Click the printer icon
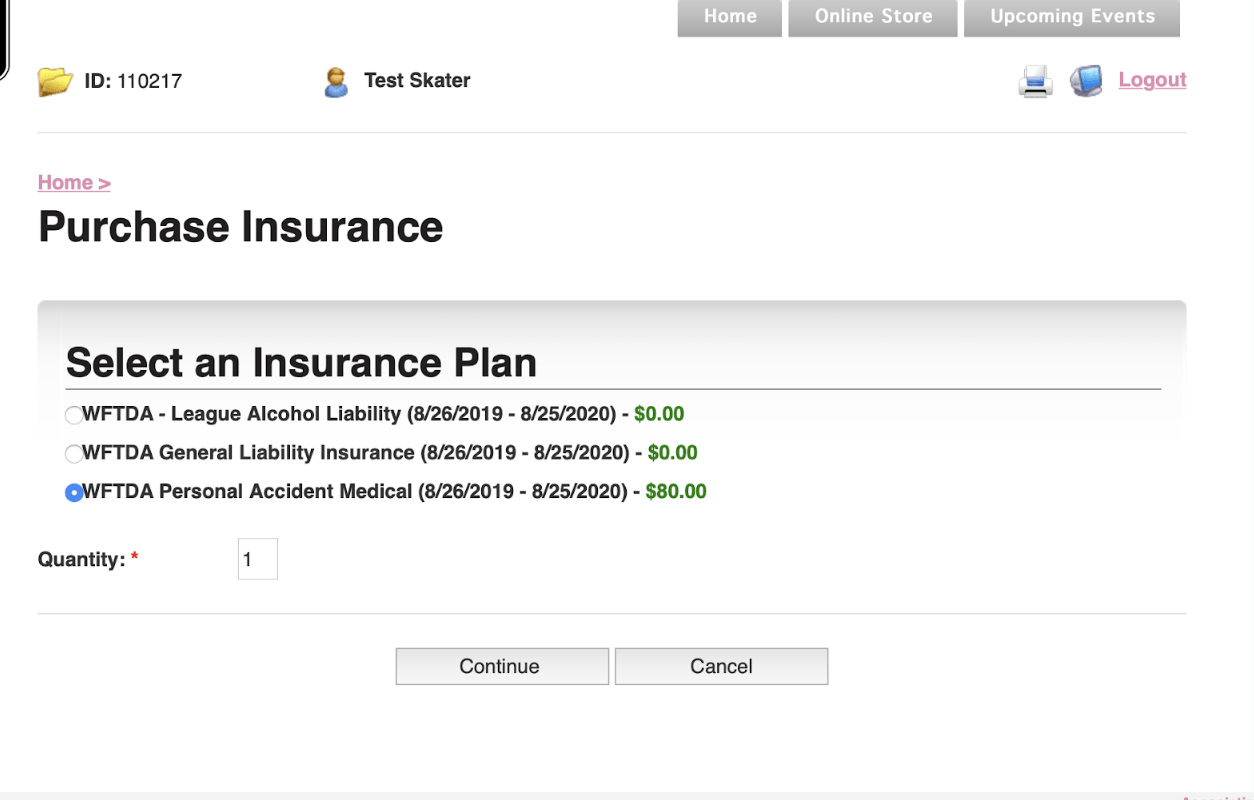The height and width of the screenshot is (800, 1254). (x=1036, y=81)
